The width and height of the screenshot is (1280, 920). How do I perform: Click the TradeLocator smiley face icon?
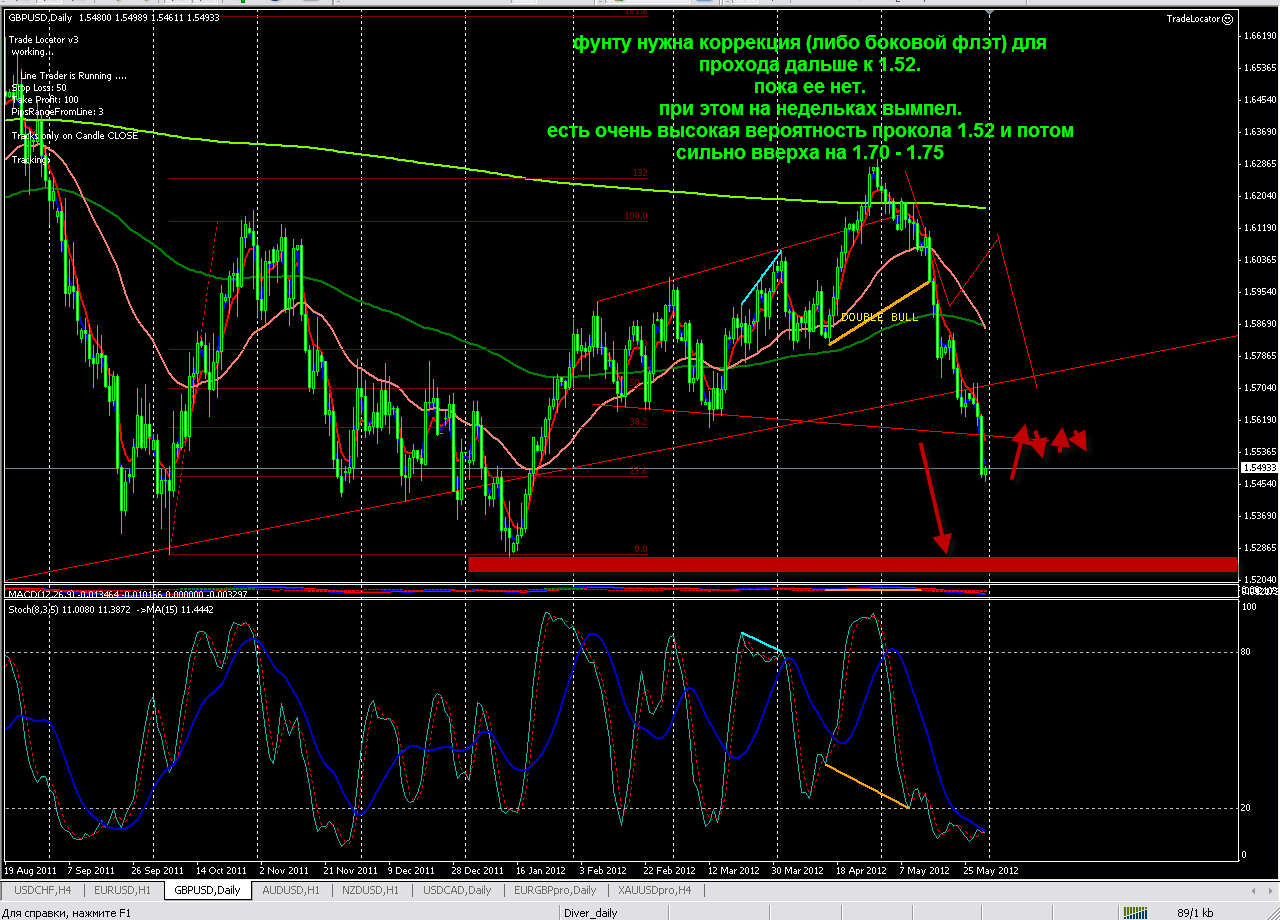tap(1227, 19)
